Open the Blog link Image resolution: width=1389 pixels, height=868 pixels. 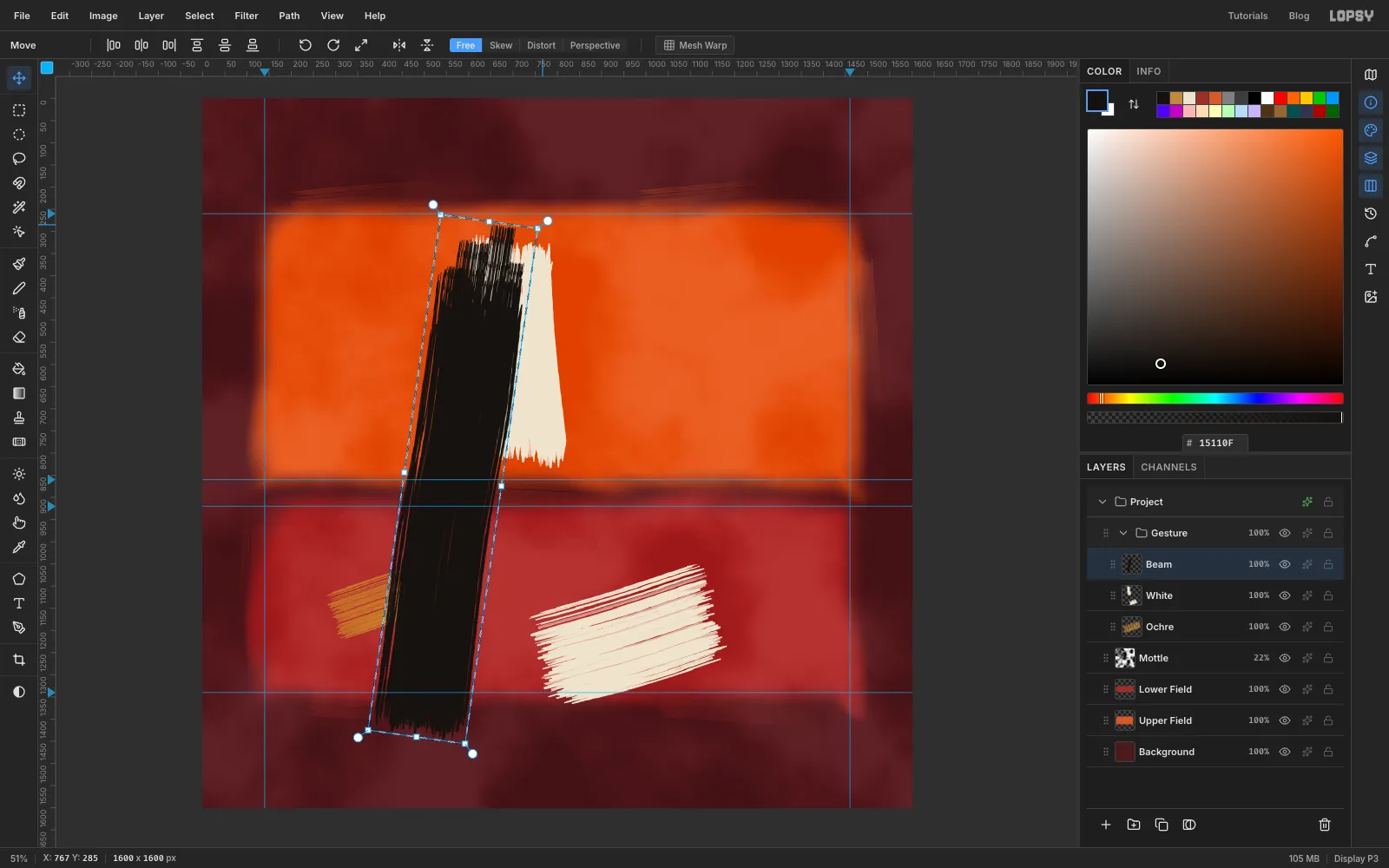[1299, 16]
